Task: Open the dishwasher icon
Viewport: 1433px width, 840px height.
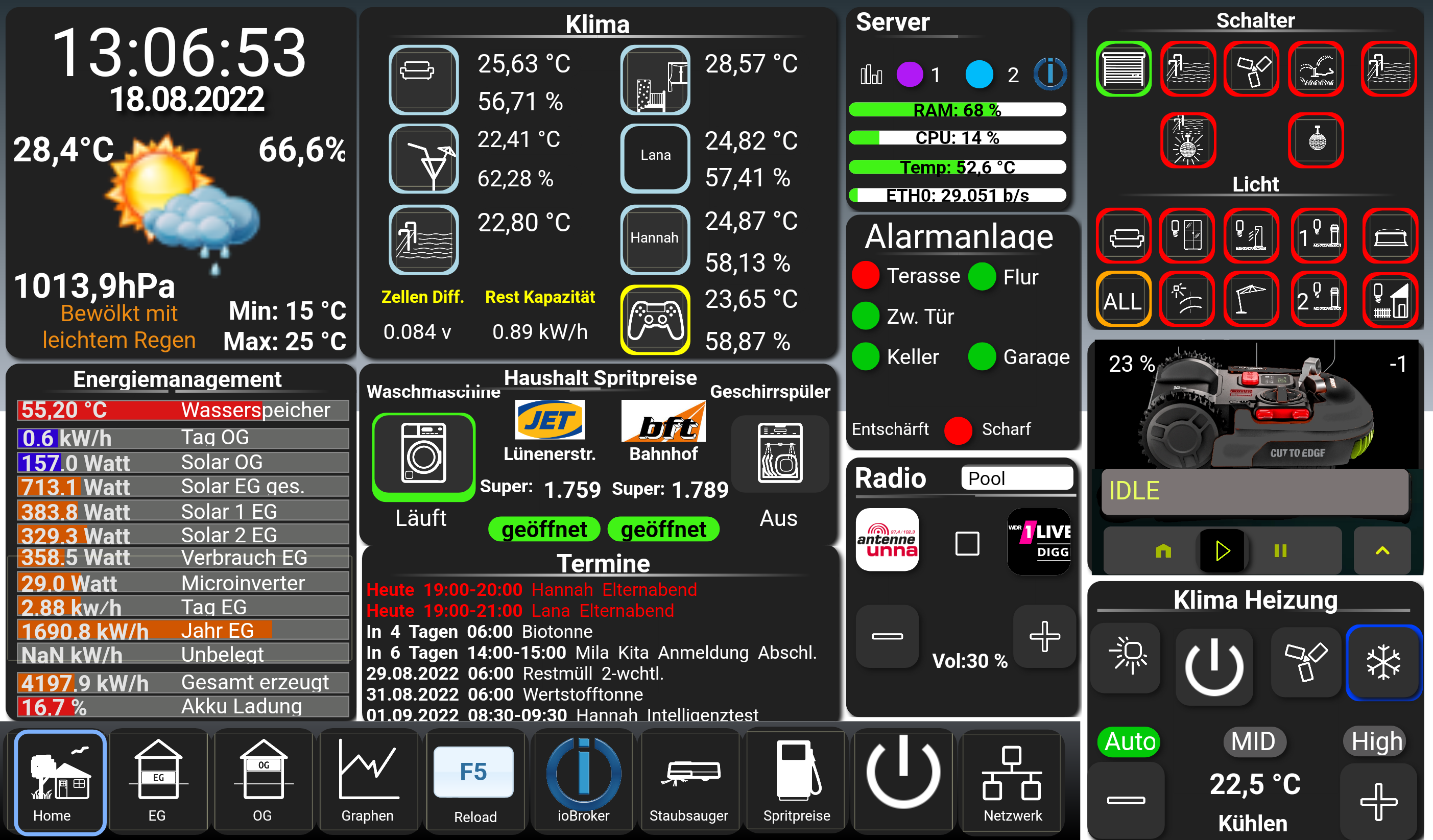Action: point(780,454)
